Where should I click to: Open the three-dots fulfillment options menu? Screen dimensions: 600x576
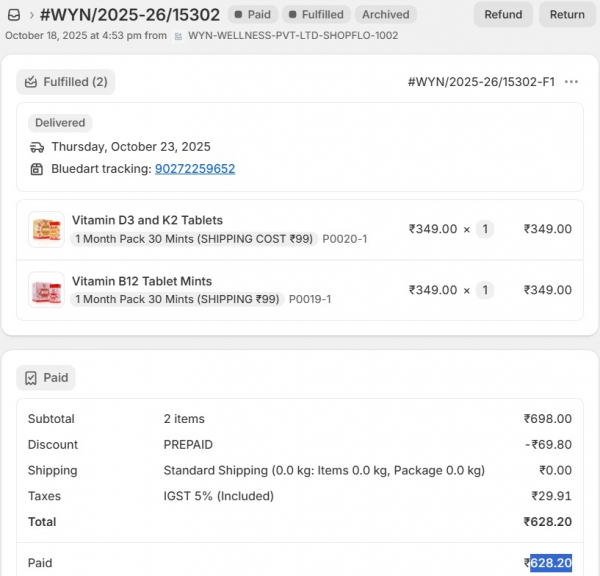point(571,82)
